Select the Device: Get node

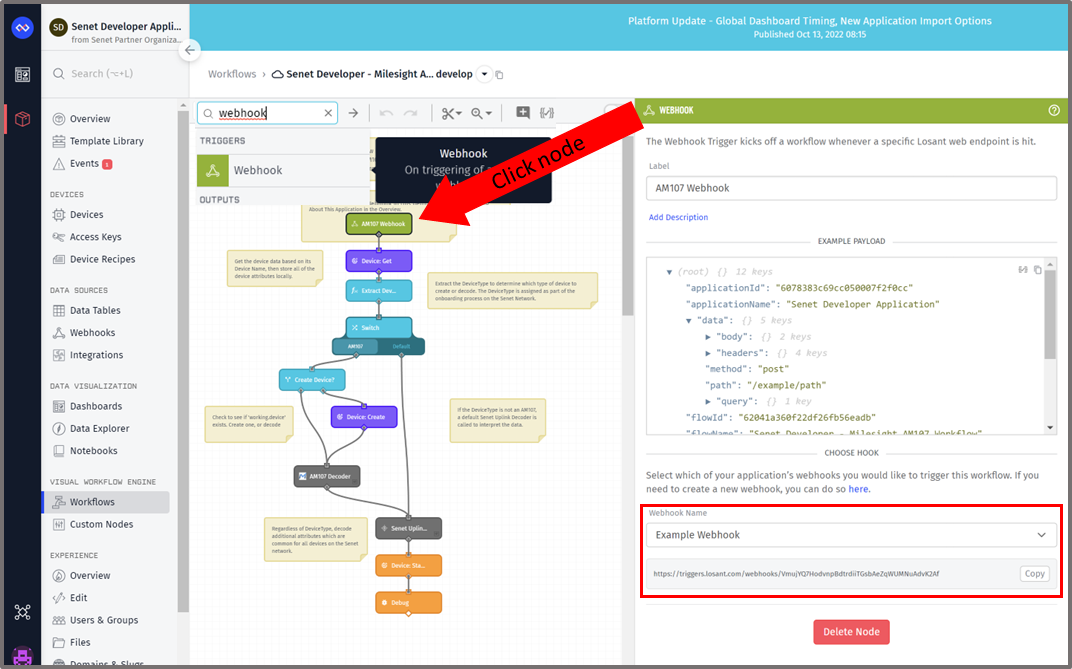coord(379,261)
